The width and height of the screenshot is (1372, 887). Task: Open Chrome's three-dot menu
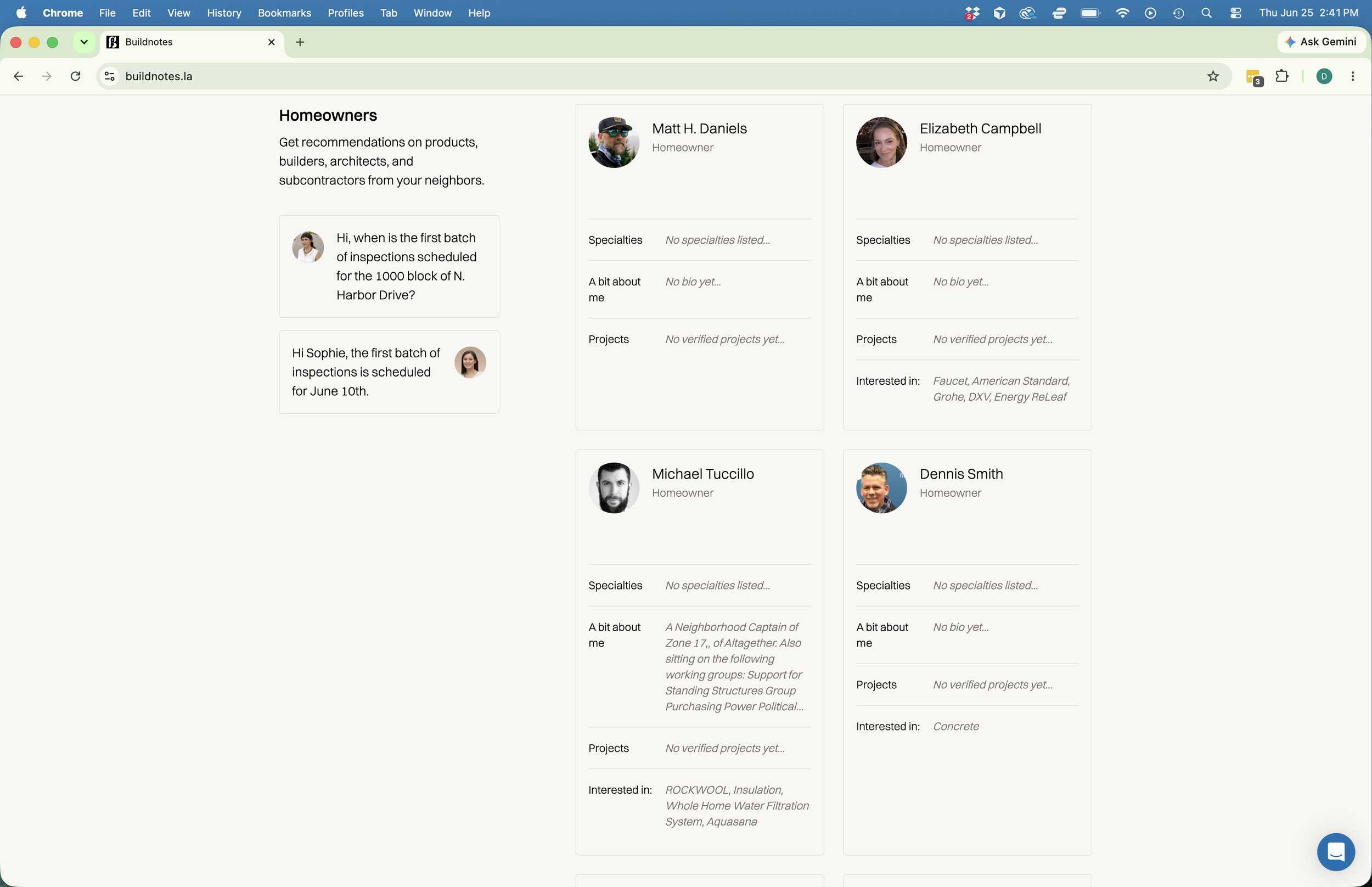[1352, 76]
